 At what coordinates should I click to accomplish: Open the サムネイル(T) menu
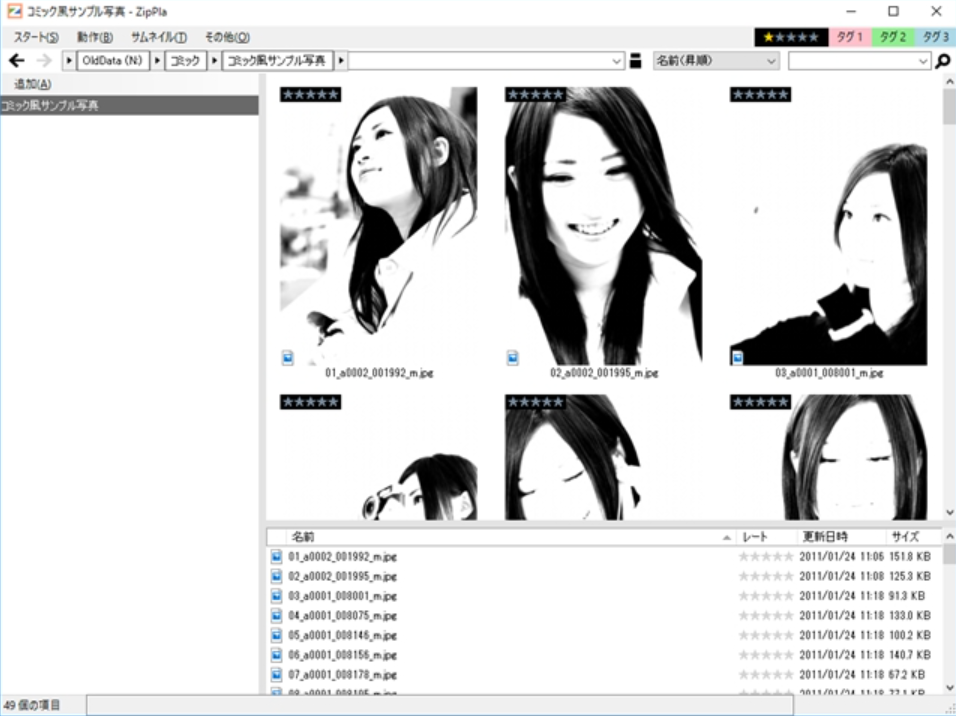pyautogui.click(x=159, y=37)
